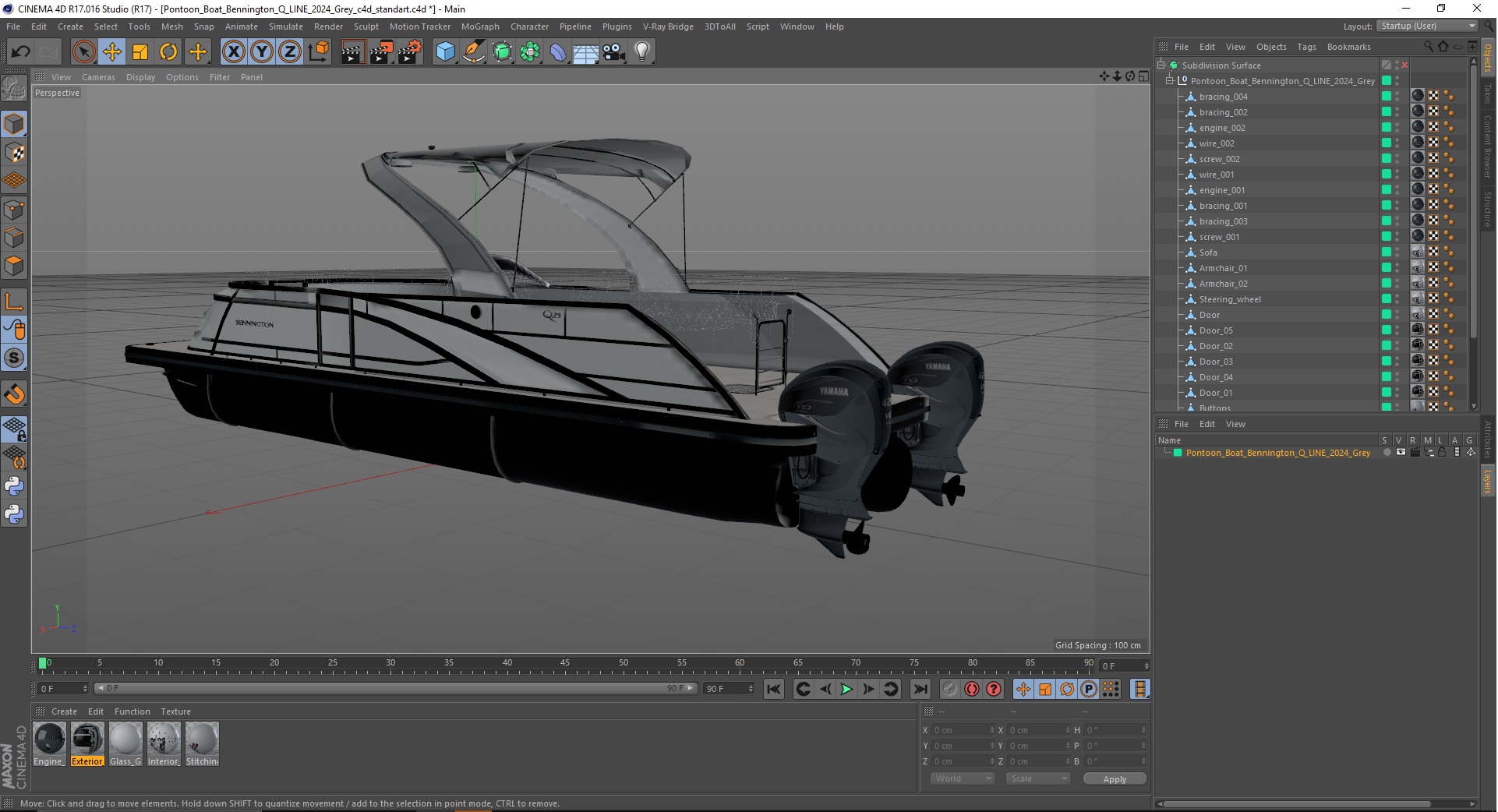Switch to Polygons mode icon
Viewport: 1498px width, 812px height.
tap(14, 266)
